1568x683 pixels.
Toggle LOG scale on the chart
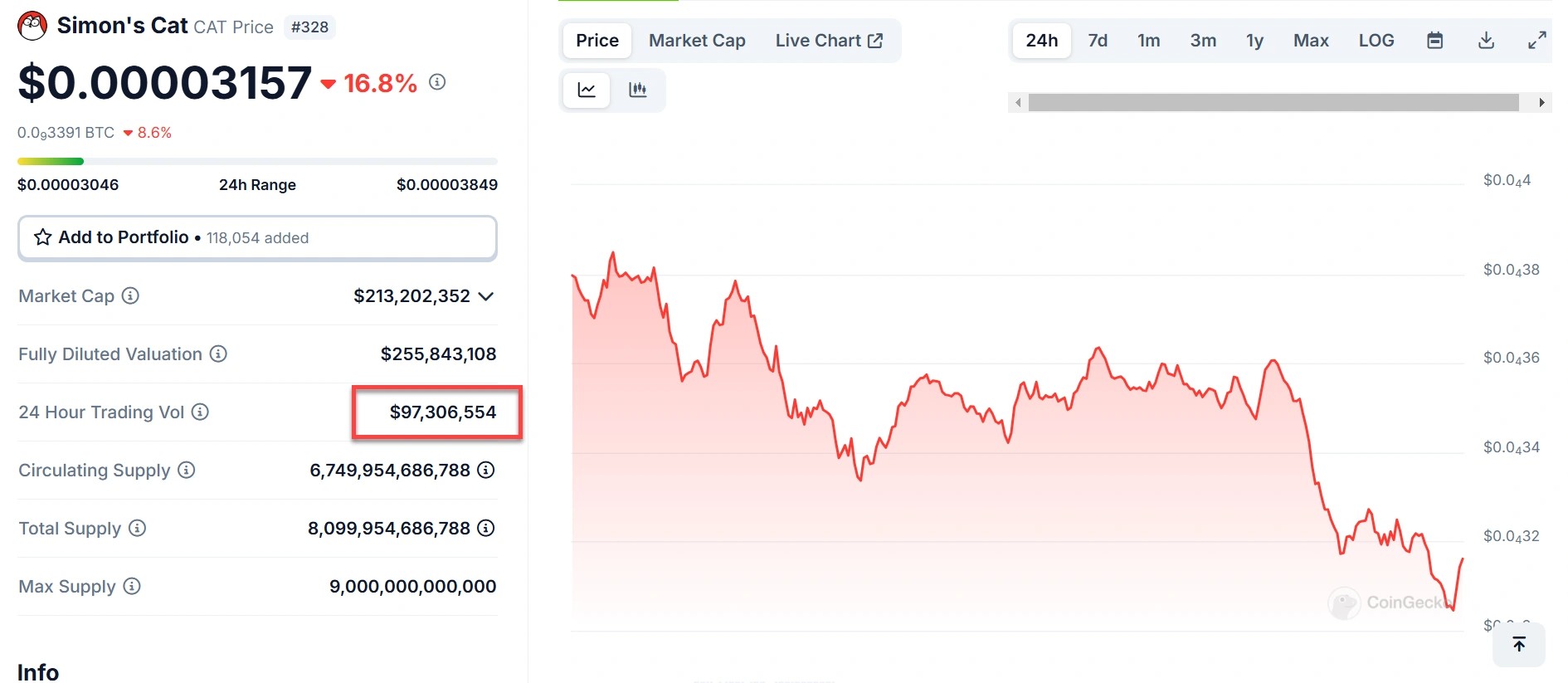[1376, 41]
